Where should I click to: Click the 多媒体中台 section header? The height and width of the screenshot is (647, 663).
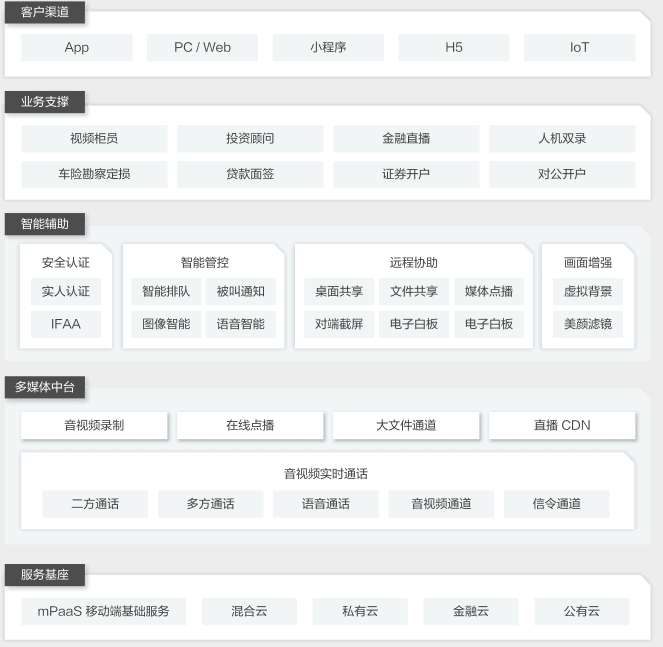45,387
